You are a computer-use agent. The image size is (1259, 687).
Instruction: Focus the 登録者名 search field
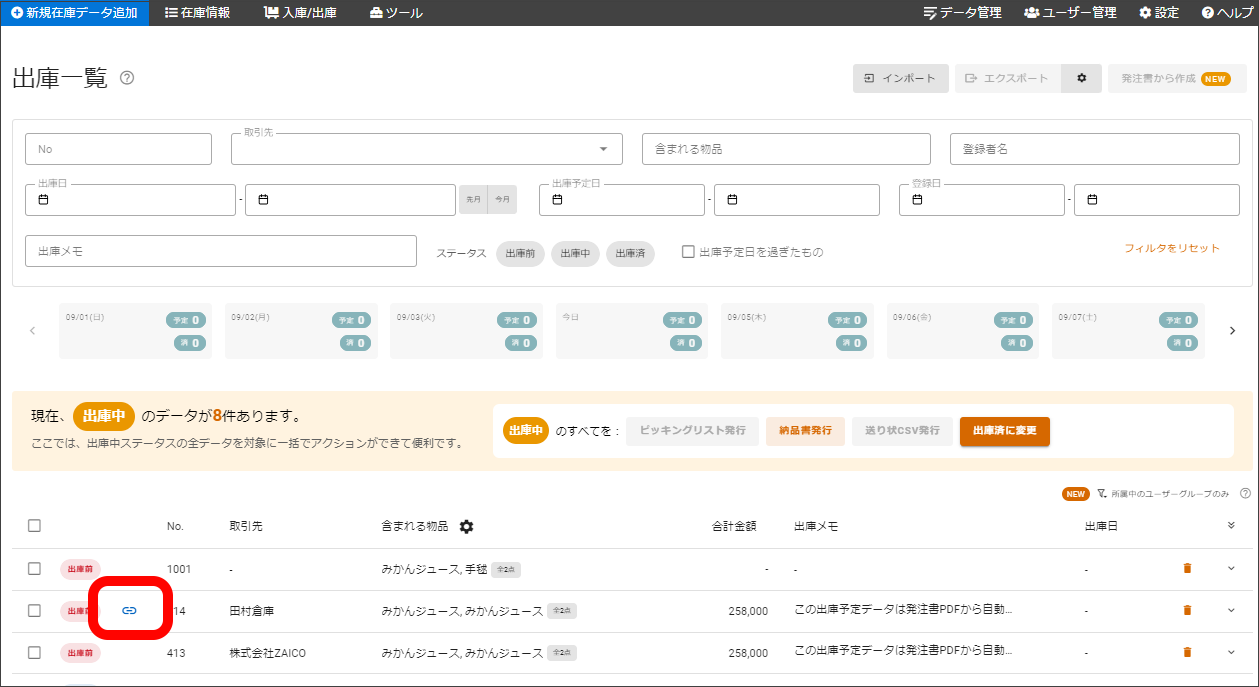1095,149
